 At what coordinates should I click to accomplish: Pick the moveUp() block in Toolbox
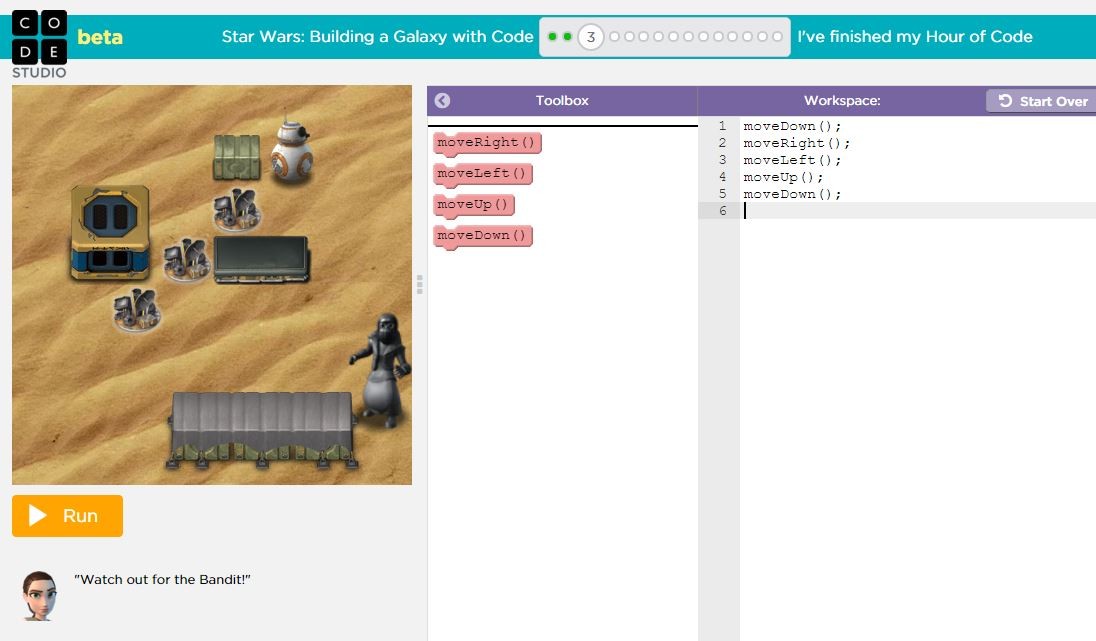pyautogui.click(x=473, y=205)
